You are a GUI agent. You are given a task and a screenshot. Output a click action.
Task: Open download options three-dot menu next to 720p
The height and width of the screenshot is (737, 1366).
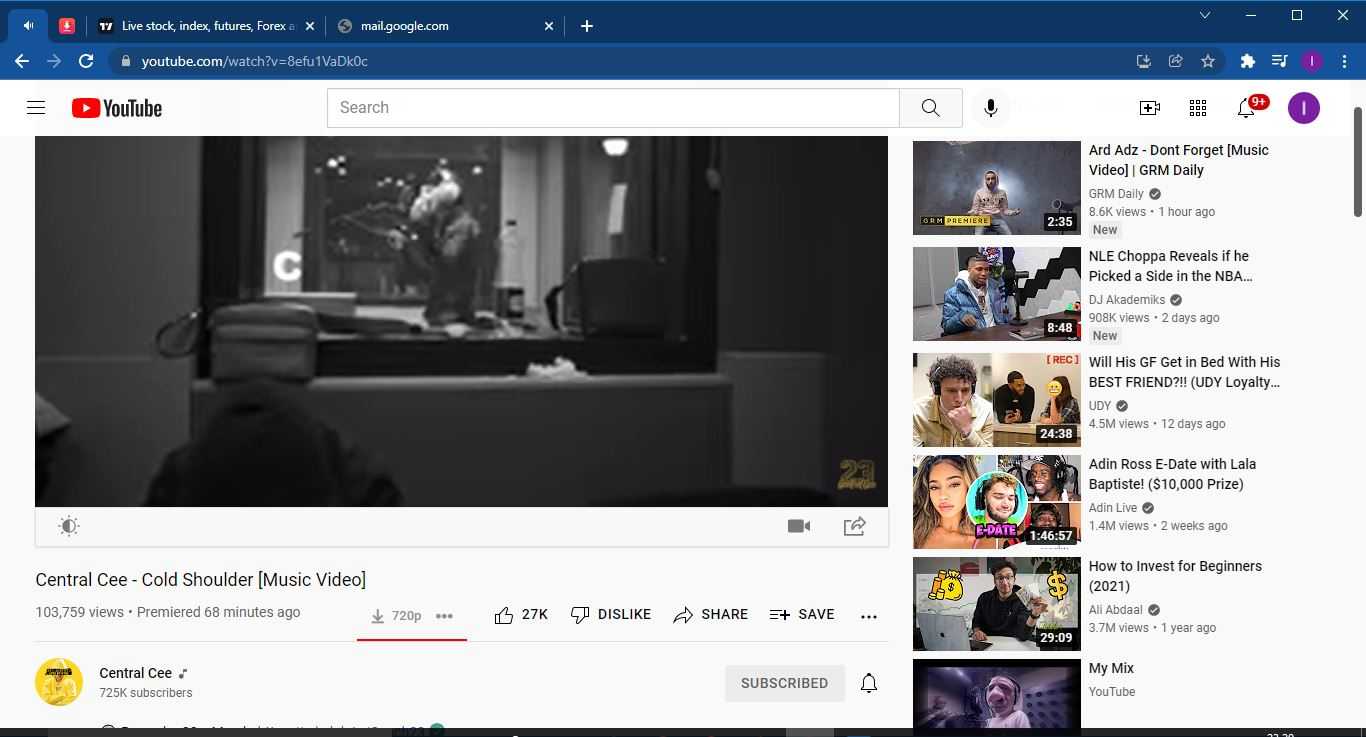tap(445, 616)
